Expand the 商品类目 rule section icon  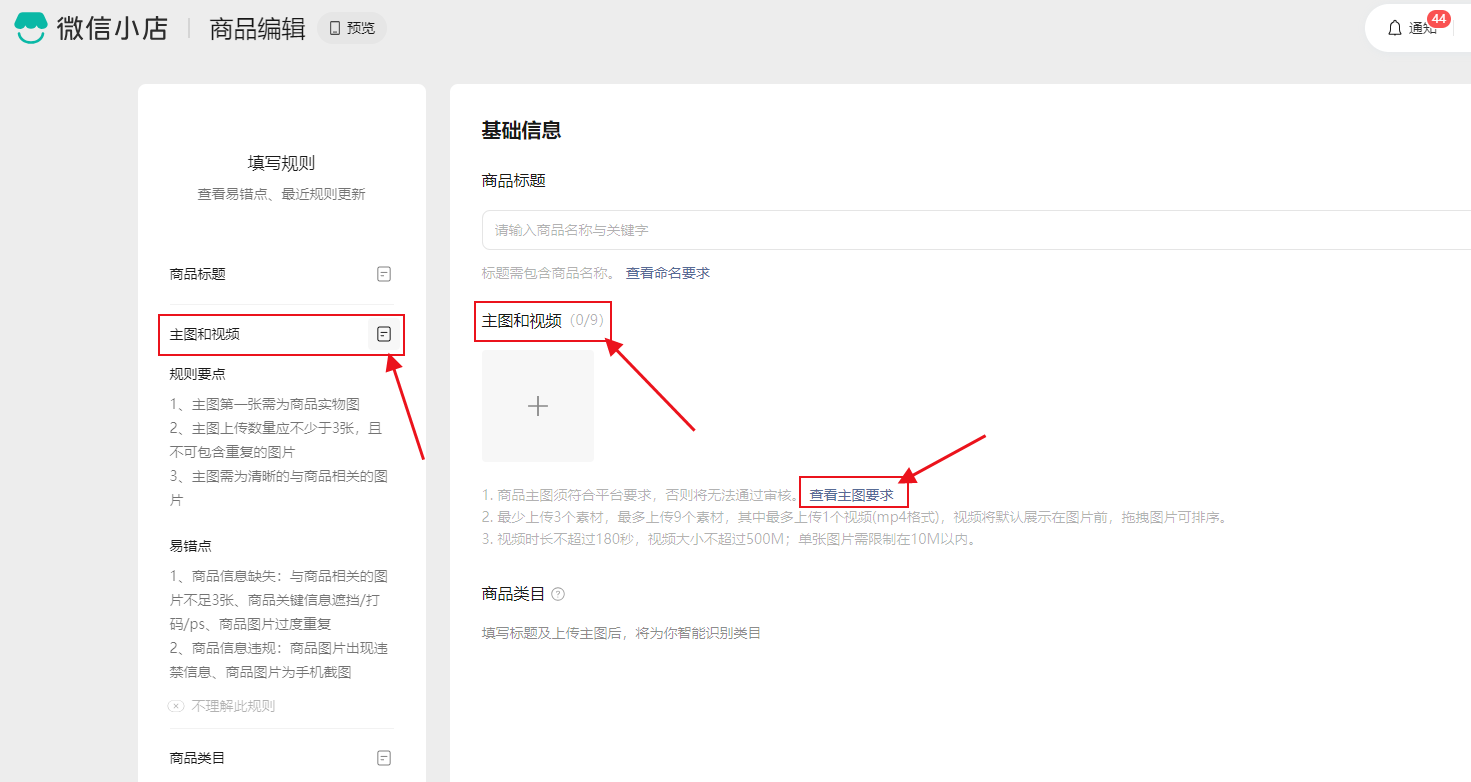pos(384,758)
